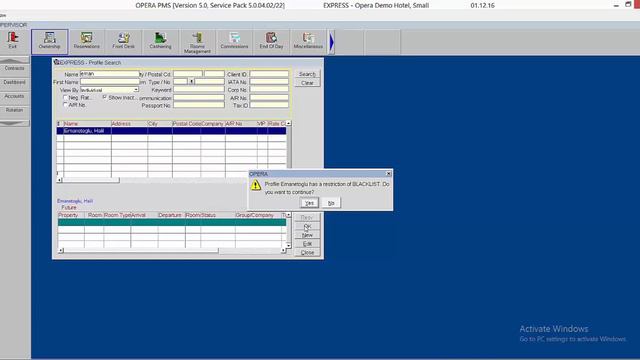
Task: Click No in the OPERA blacklist dialog
Action: coord(331,203)
